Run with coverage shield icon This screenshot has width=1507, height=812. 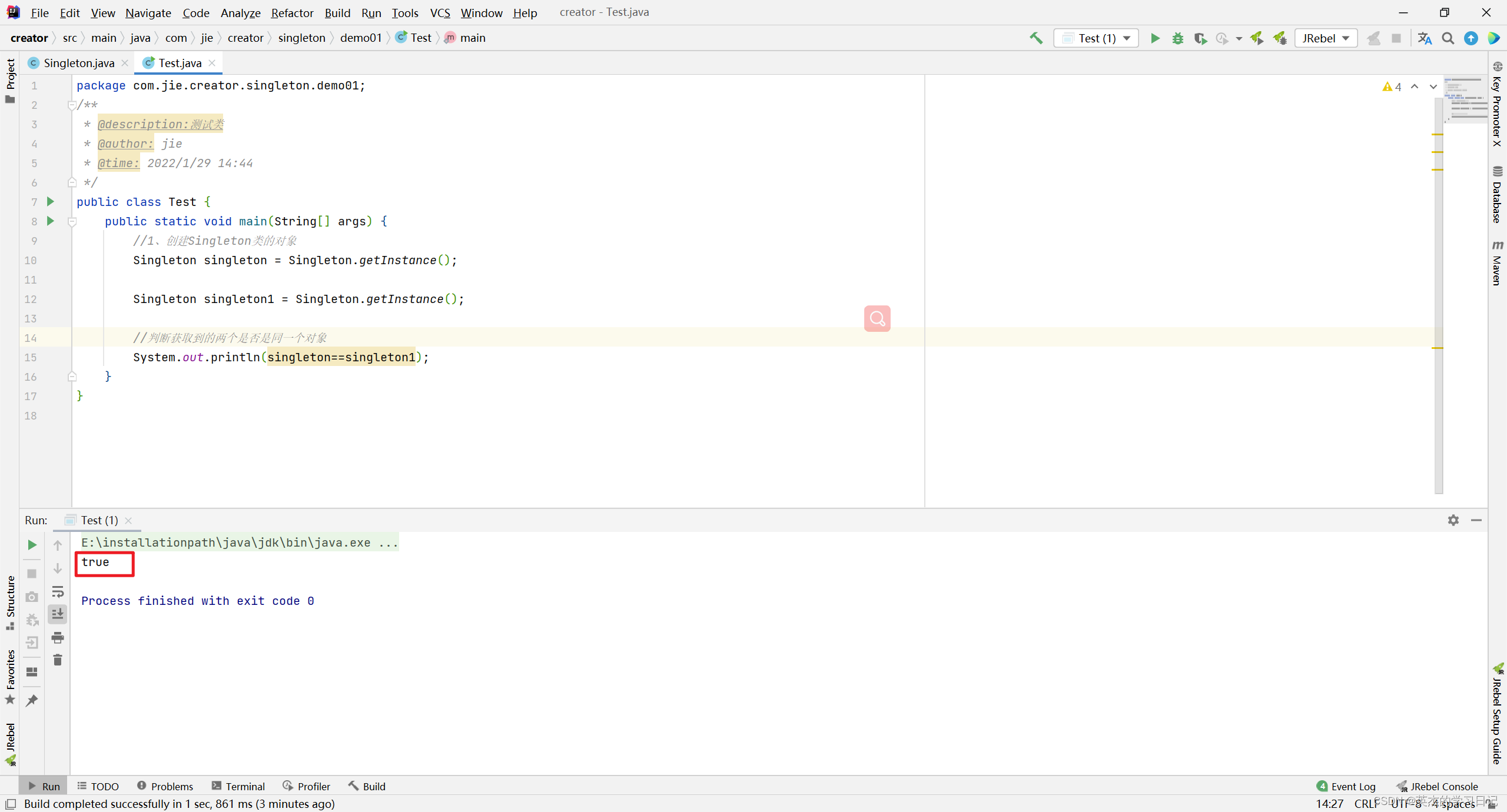(1200, 38)
